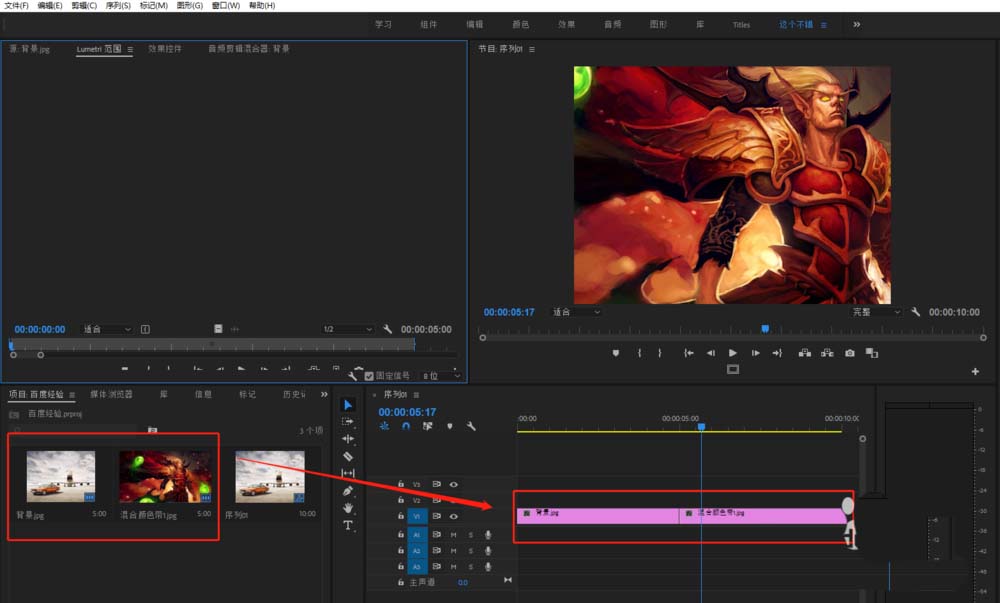Toggle timeline snapping magnet icon
Viewport: 1000px width, 603px height.
click(406, 426)
